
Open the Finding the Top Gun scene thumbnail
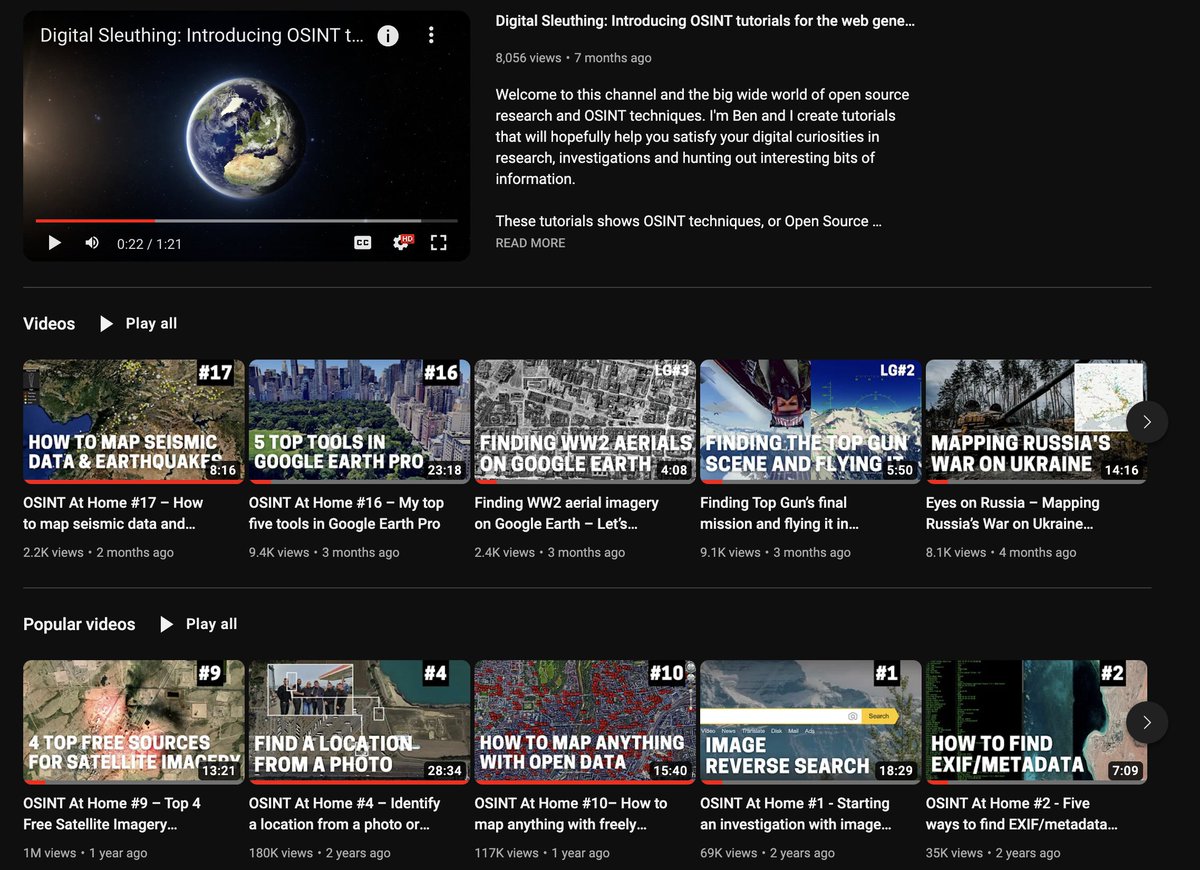point(810,422)
